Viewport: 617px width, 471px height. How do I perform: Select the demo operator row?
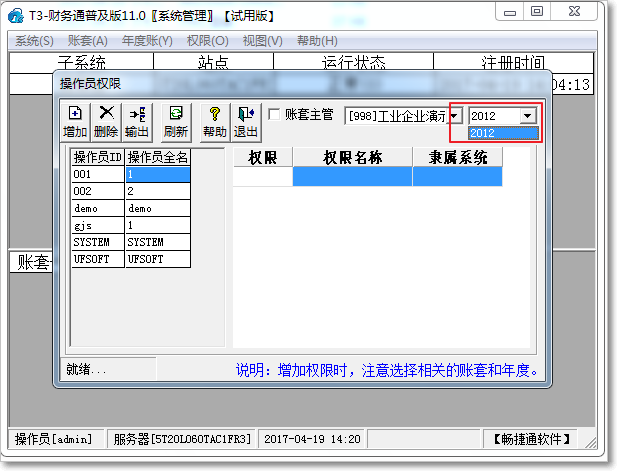(97, 208)
